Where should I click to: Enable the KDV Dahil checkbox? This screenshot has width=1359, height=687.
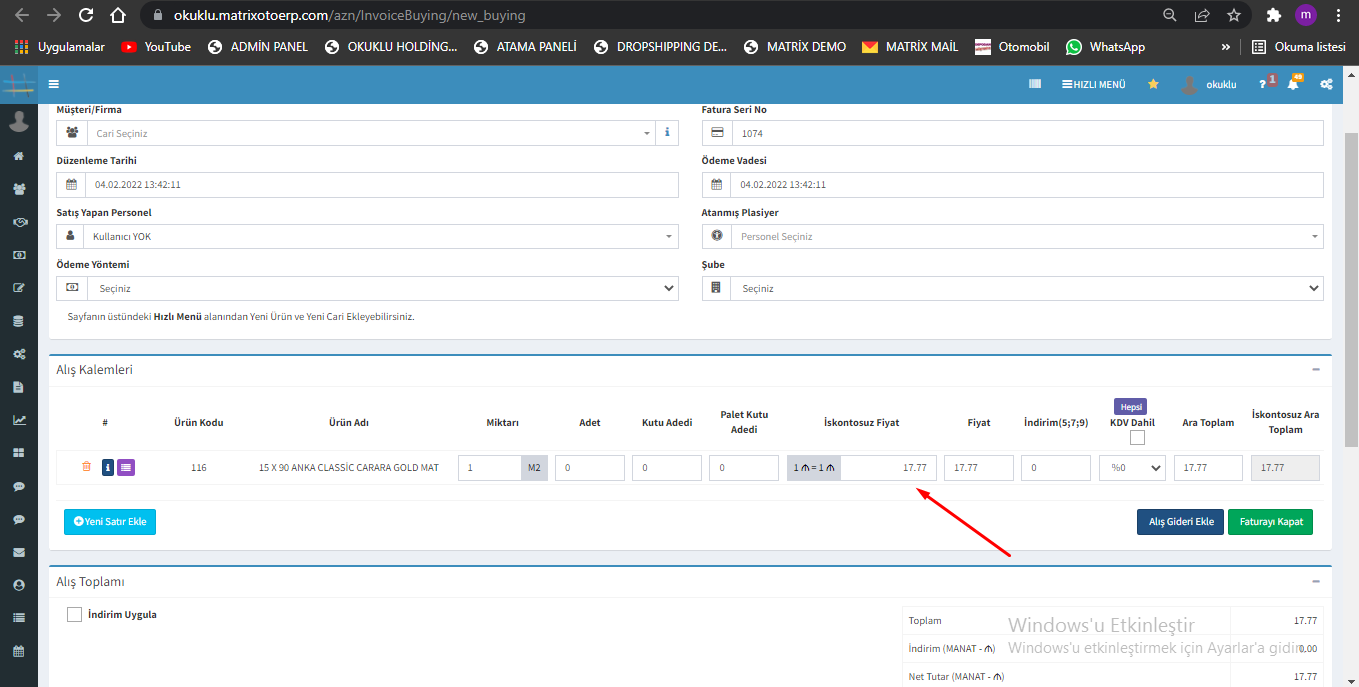point(1137,438)
